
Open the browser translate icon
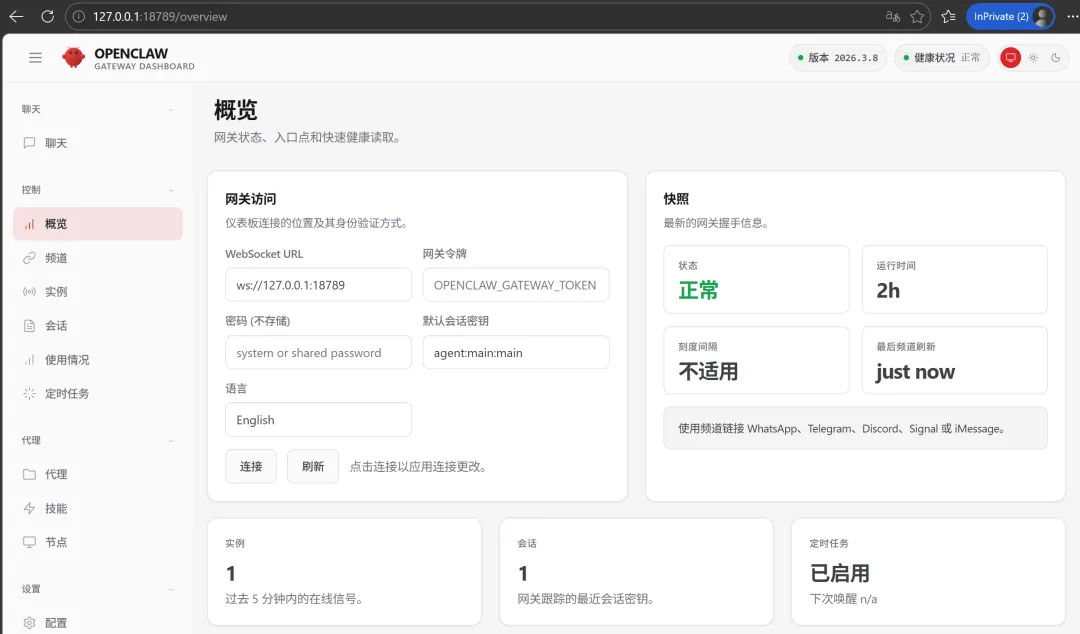point(893,17)
